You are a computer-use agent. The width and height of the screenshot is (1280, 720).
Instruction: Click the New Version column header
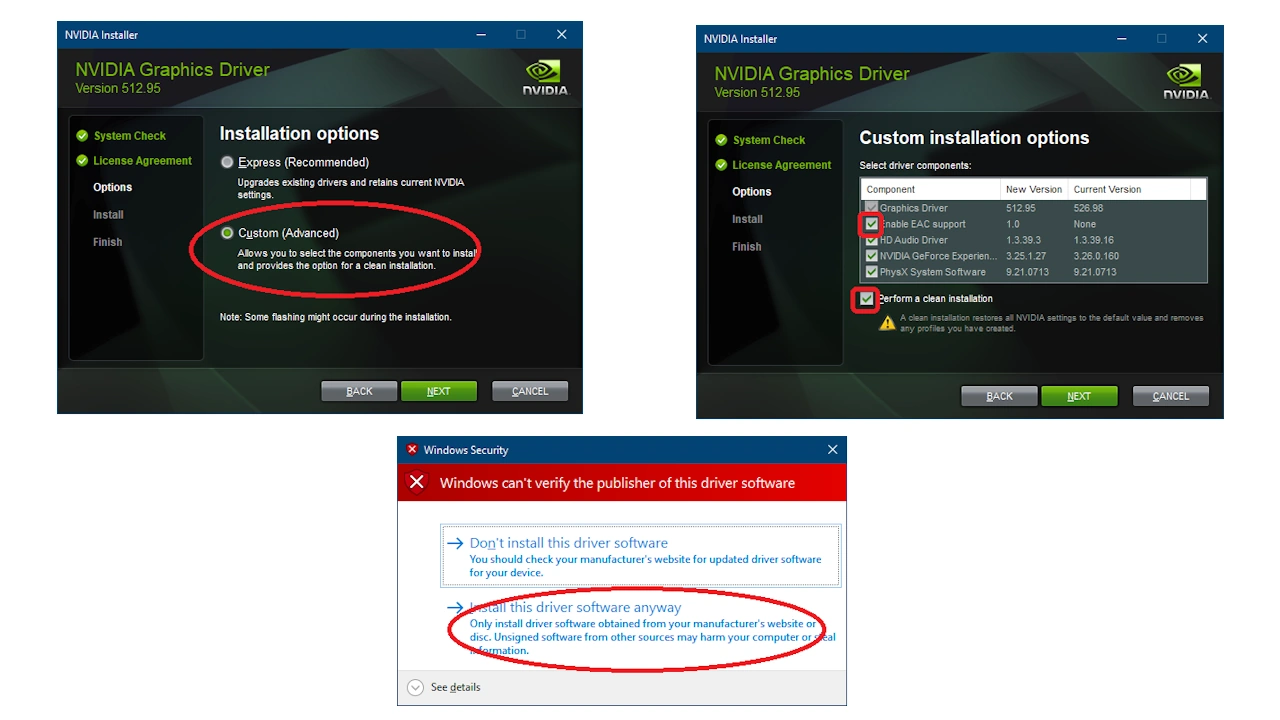1034,189
